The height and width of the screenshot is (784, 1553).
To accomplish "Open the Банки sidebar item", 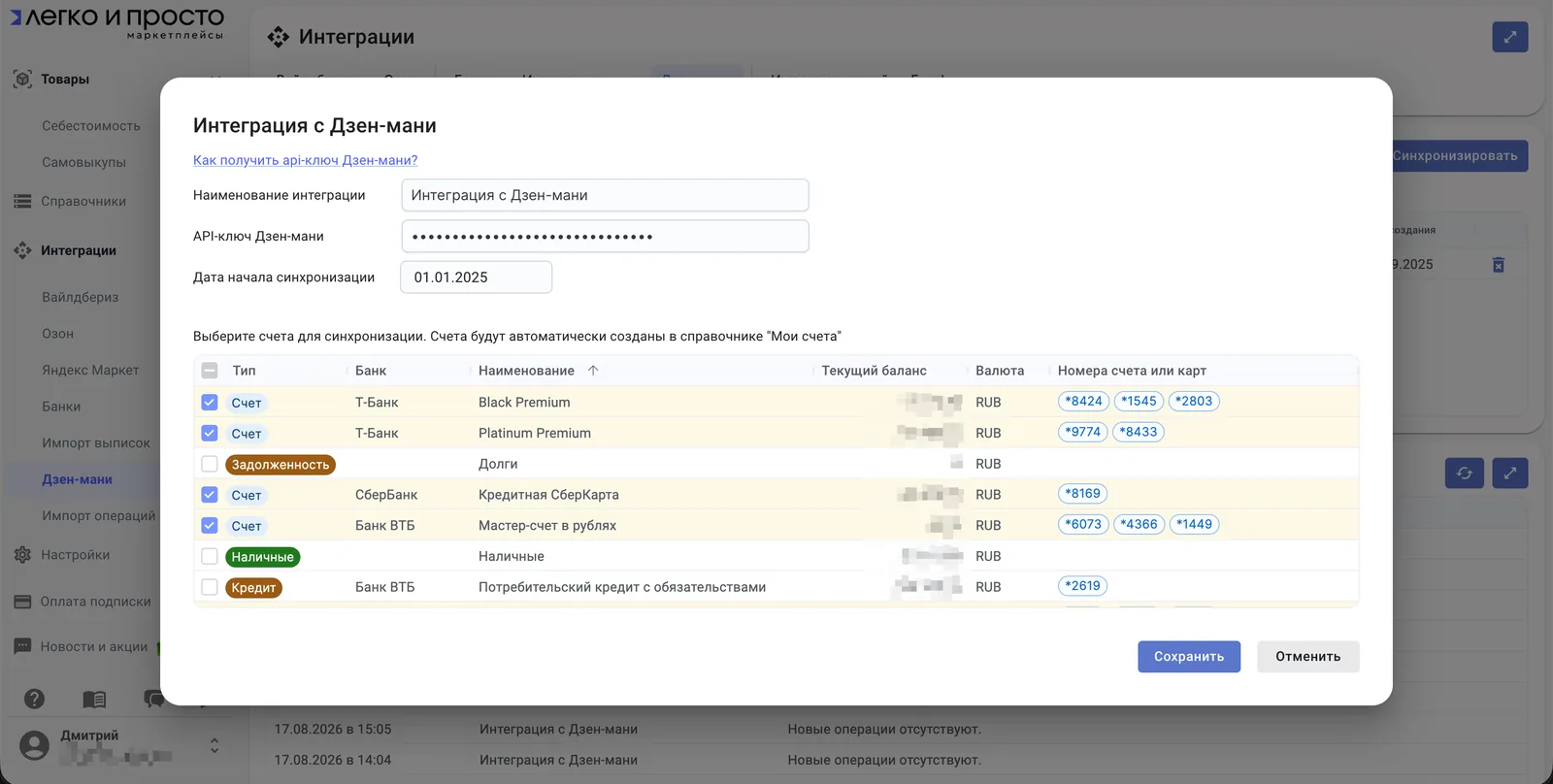I will point(61,407).
